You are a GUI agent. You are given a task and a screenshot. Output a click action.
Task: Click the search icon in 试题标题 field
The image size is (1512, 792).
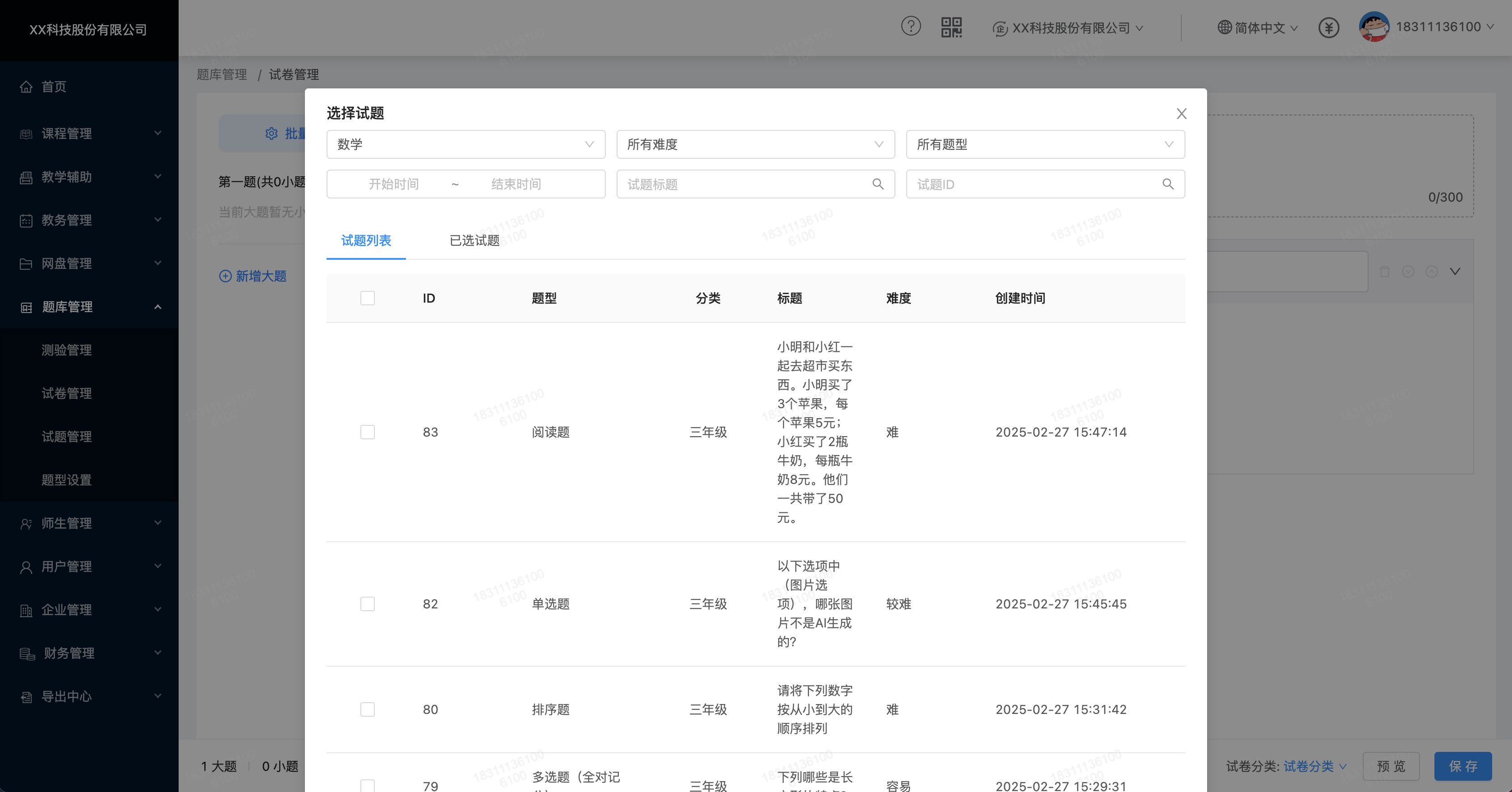click(877, 184)
